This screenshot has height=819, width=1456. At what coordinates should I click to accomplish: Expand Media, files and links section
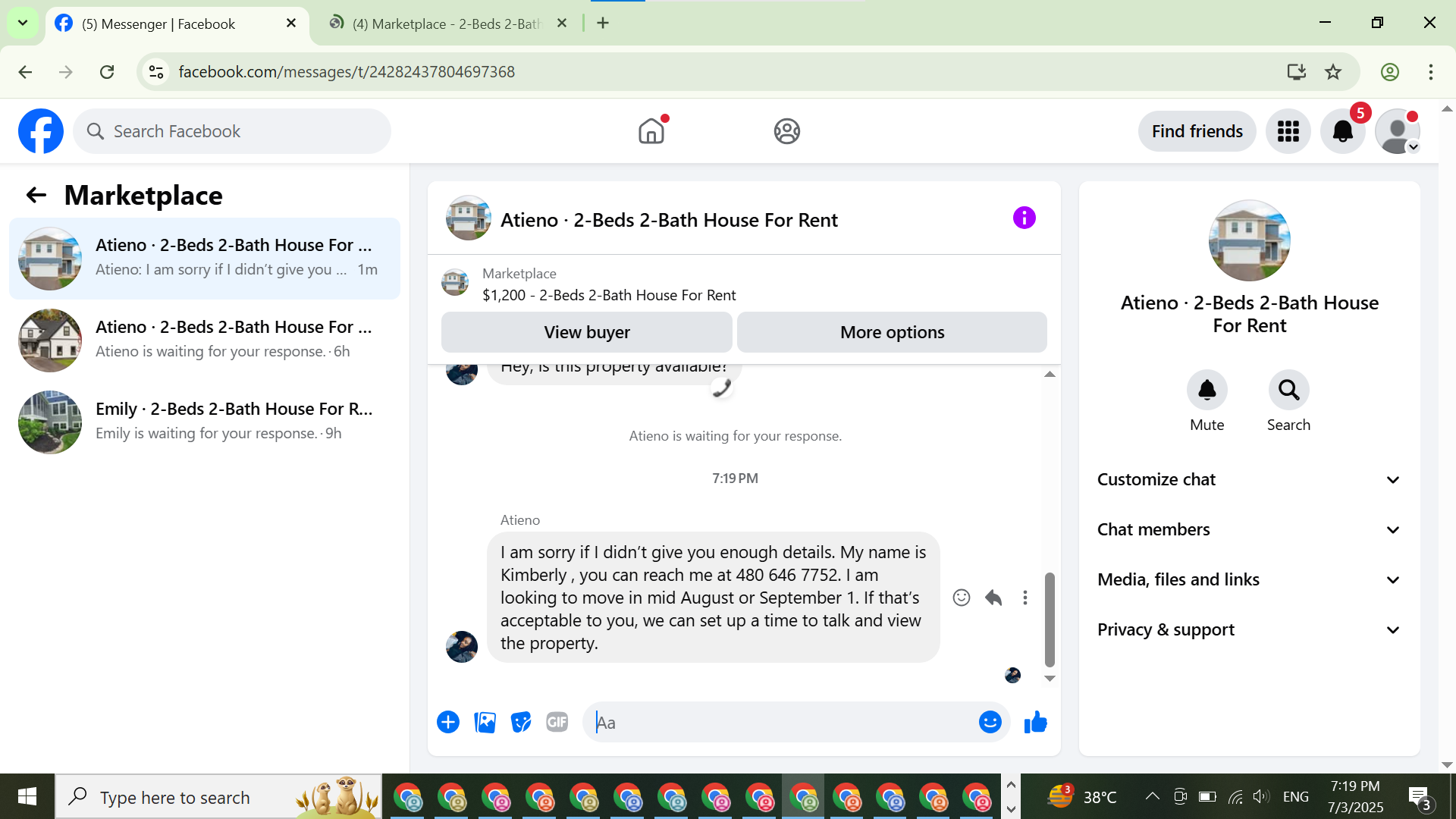click(1248, 580)
